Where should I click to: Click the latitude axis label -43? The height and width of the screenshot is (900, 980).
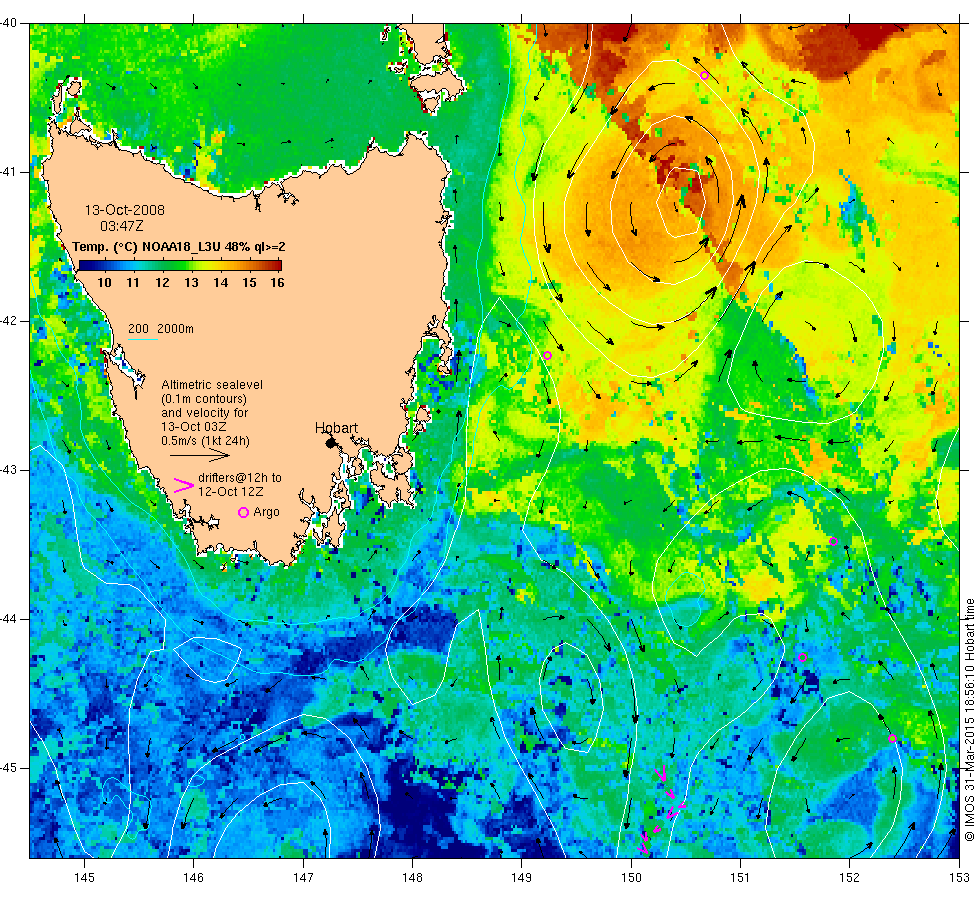(9, 470)
